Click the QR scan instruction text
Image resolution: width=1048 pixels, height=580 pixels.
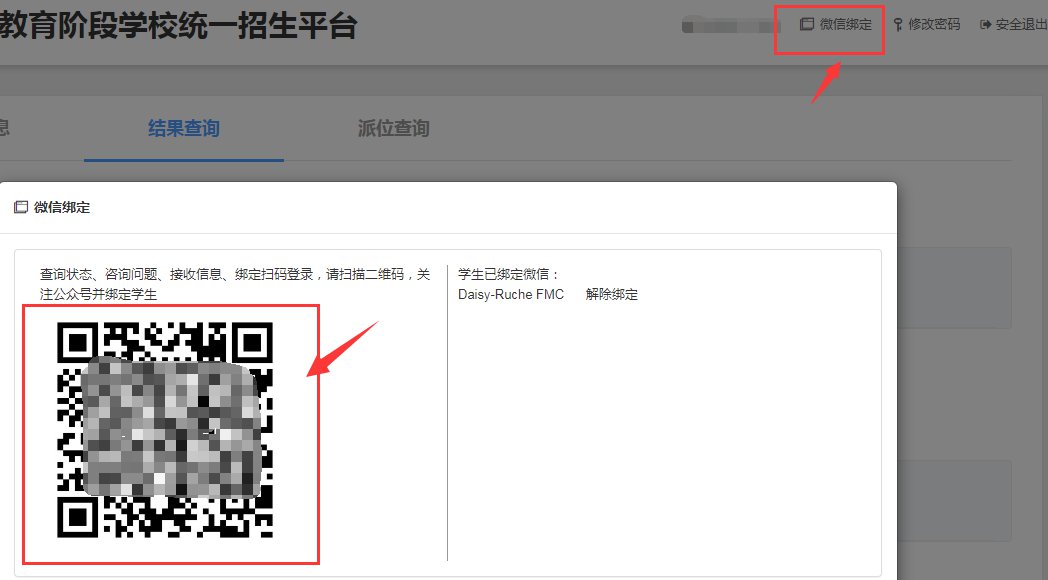pyautogui.click(x=235, y=284)
